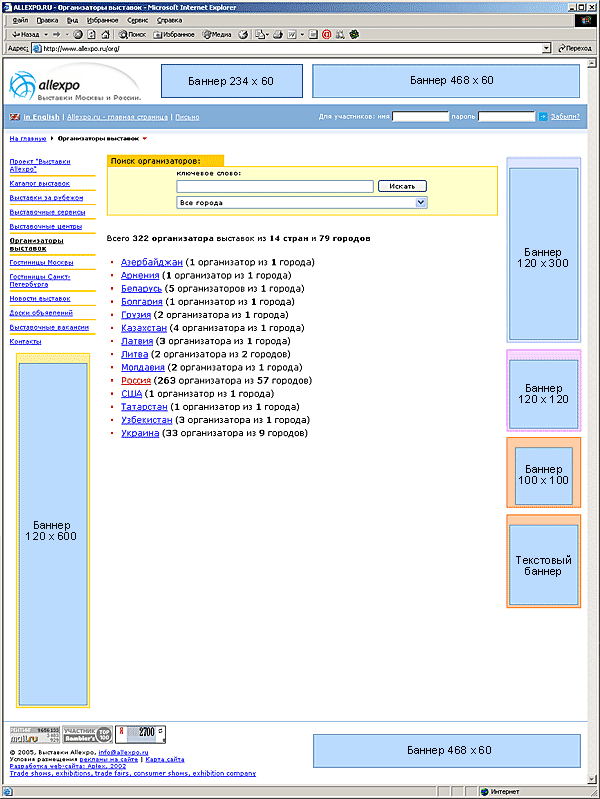The image size is (600, 799).
Task: Click the Переход go button
Action: 575,48
